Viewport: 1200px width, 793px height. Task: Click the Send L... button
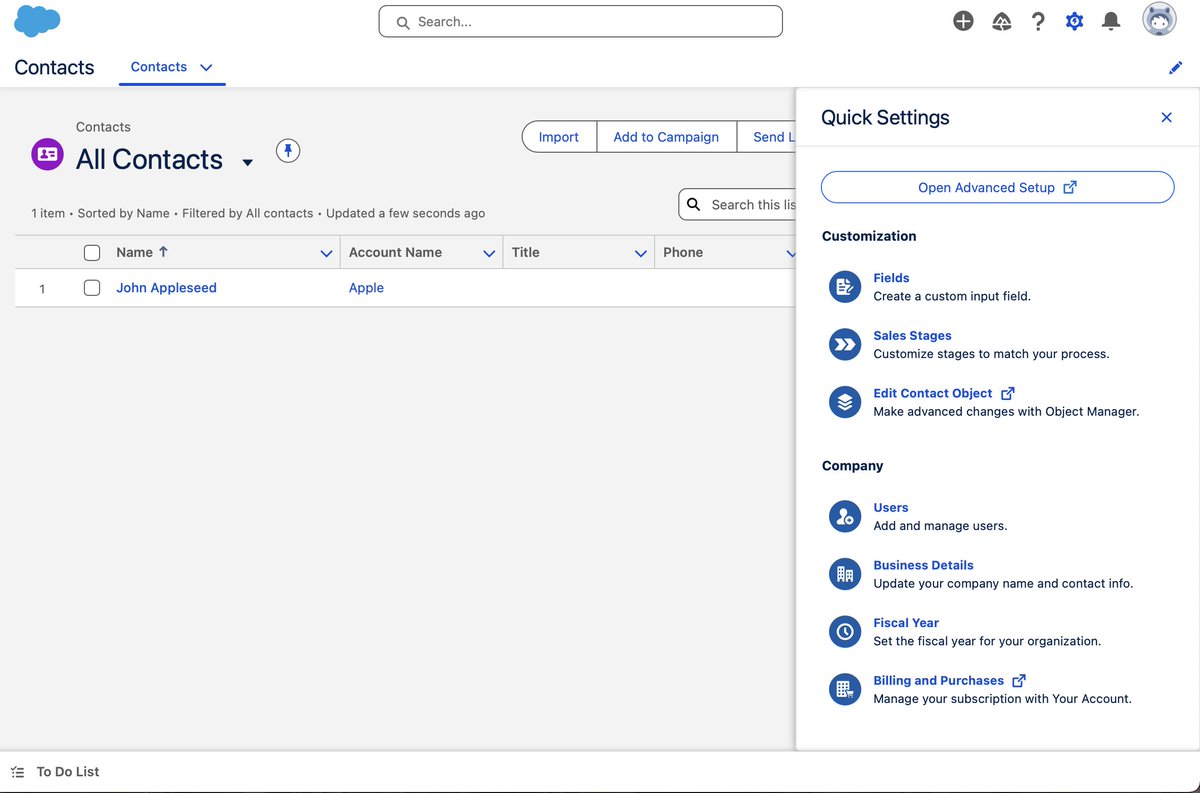(x=767, y=137)
